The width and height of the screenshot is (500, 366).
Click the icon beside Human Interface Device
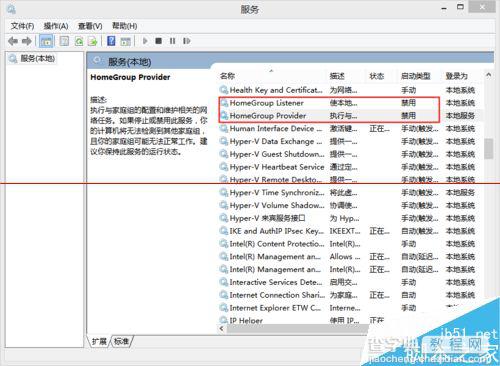click(x=224, y=128)
